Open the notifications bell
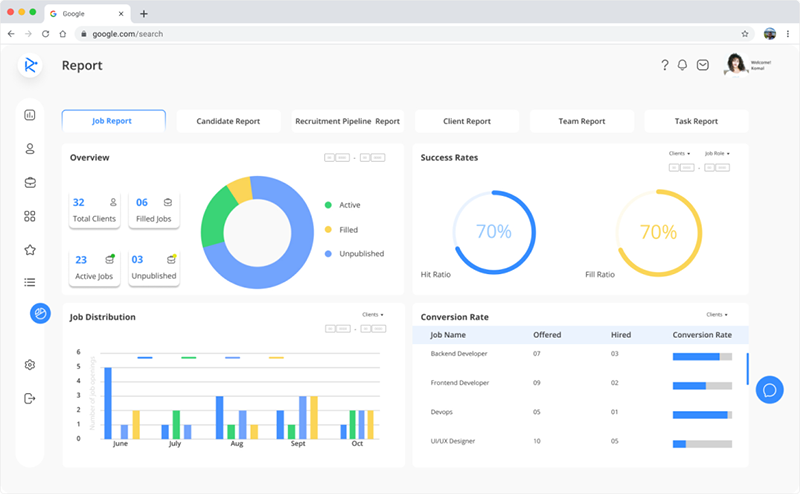 682,65
